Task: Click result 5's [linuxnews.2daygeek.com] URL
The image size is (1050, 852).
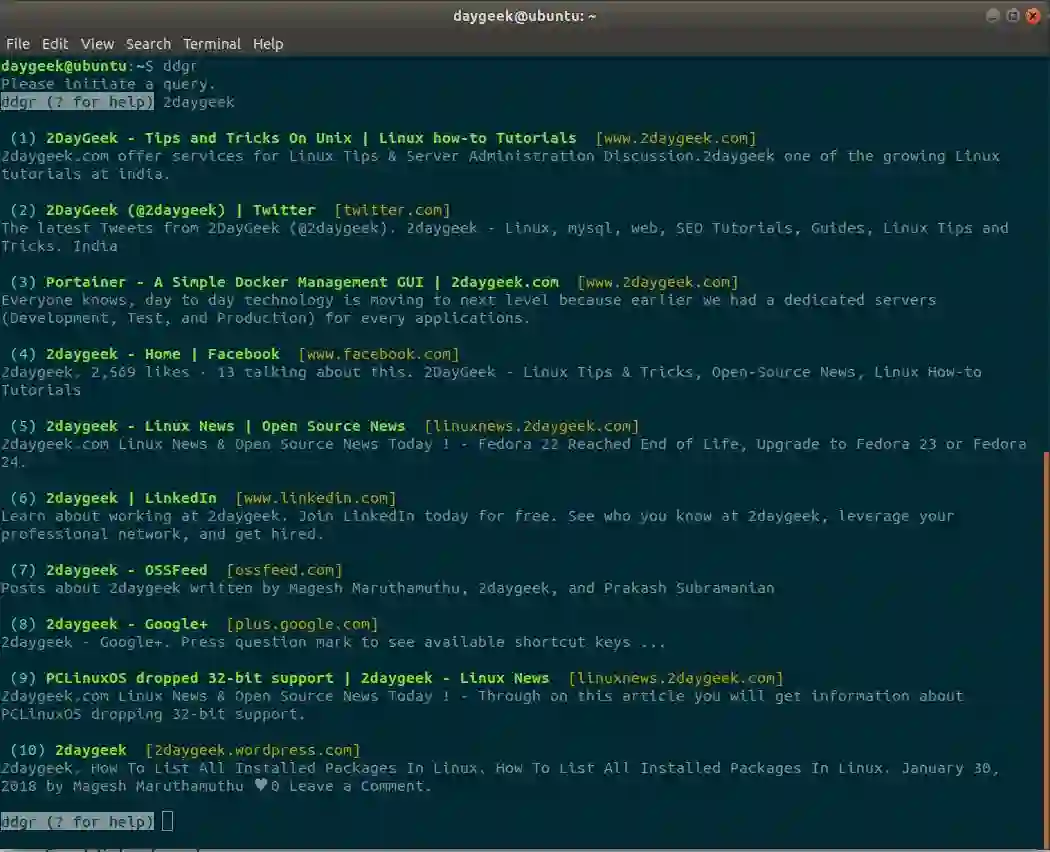Action: 532,426
